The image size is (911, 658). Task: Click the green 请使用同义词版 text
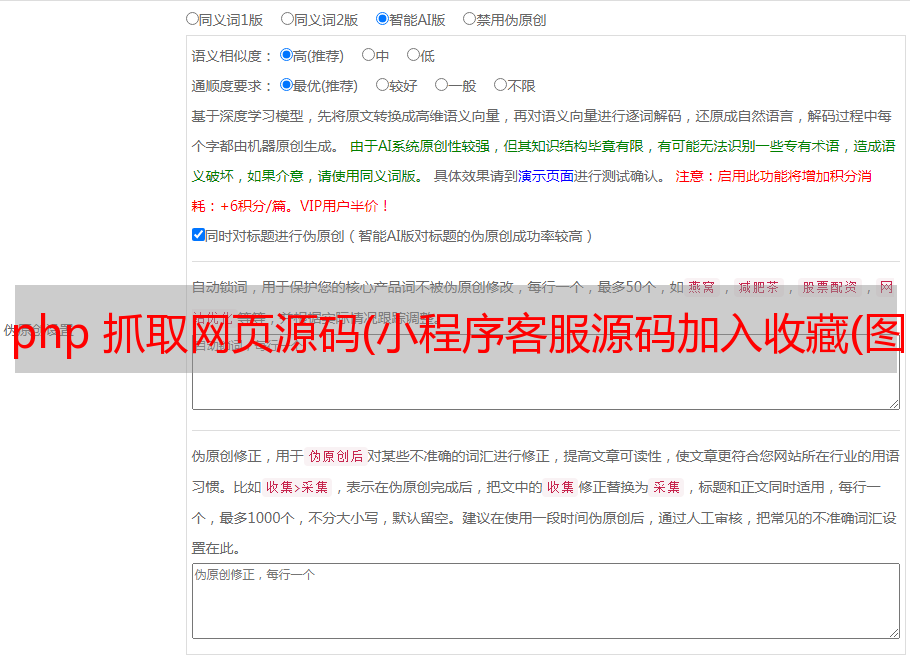[x=367, y=176]
